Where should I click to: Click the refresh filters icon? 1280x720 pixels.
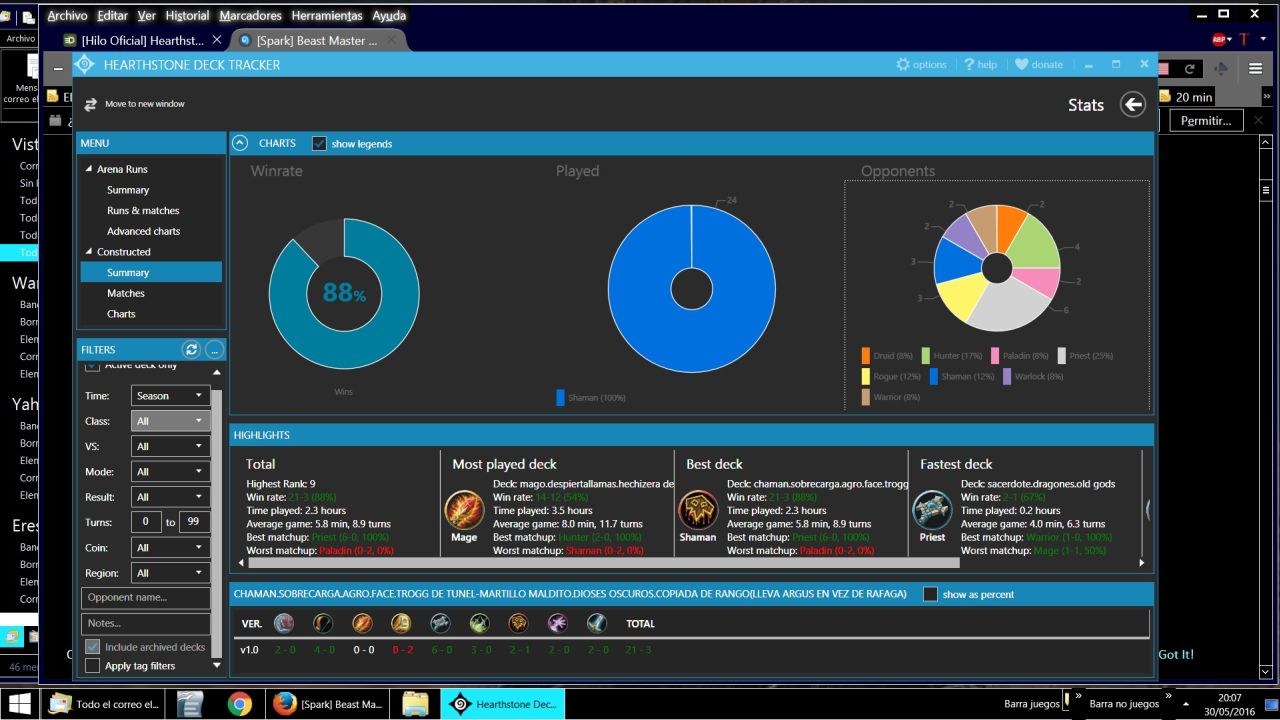tap(191, 349)
